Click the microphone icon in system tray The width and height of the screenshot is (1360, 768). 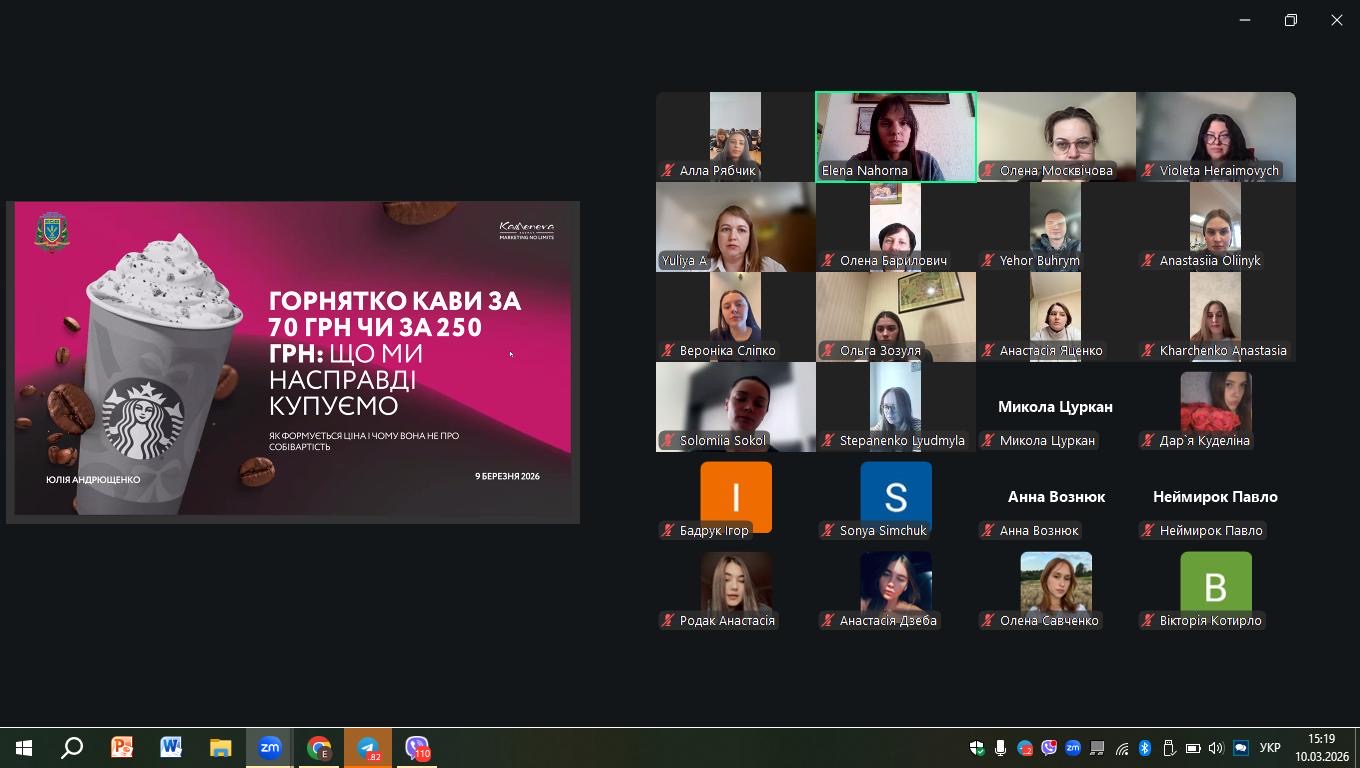pyautogui.click(x=1000, y=748)
